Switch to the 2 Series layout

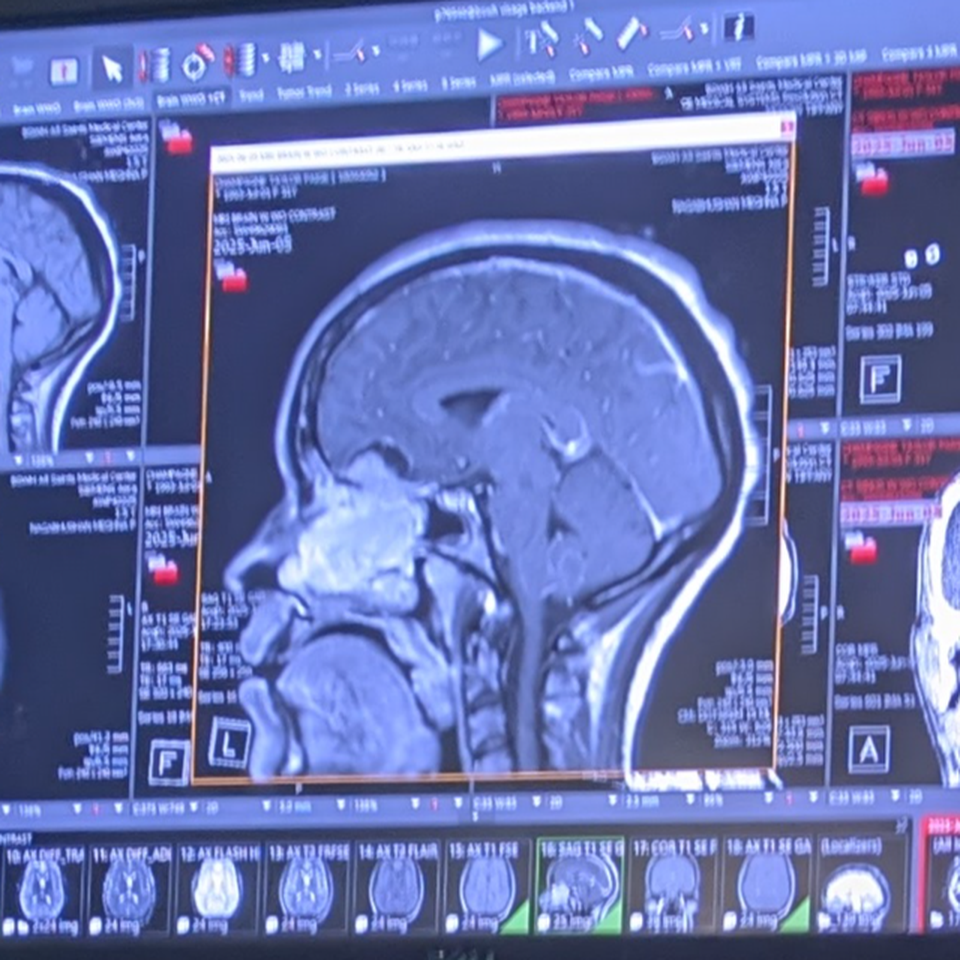(362, 89)
